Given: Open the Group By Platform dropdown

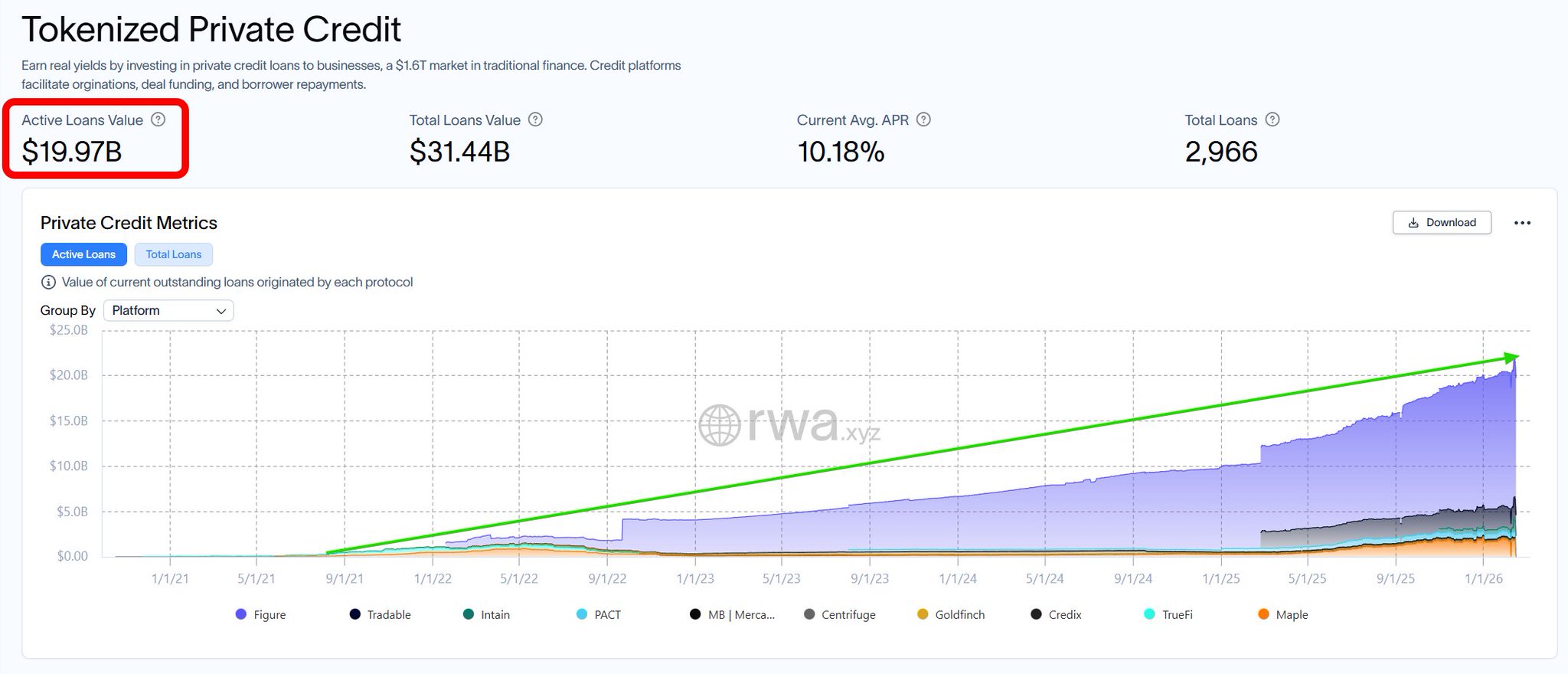Looking at the screenshot, I should pos(168,310).
